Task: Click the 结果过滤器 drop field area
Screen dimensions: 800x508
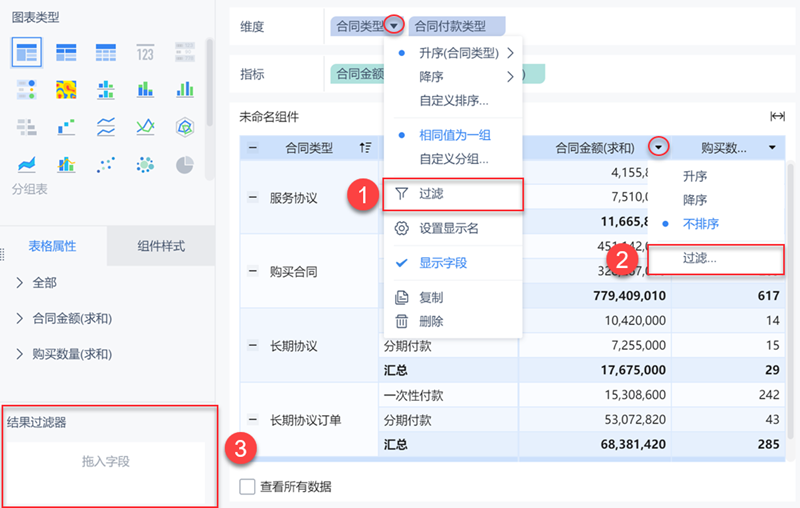Action: (105, 462)
